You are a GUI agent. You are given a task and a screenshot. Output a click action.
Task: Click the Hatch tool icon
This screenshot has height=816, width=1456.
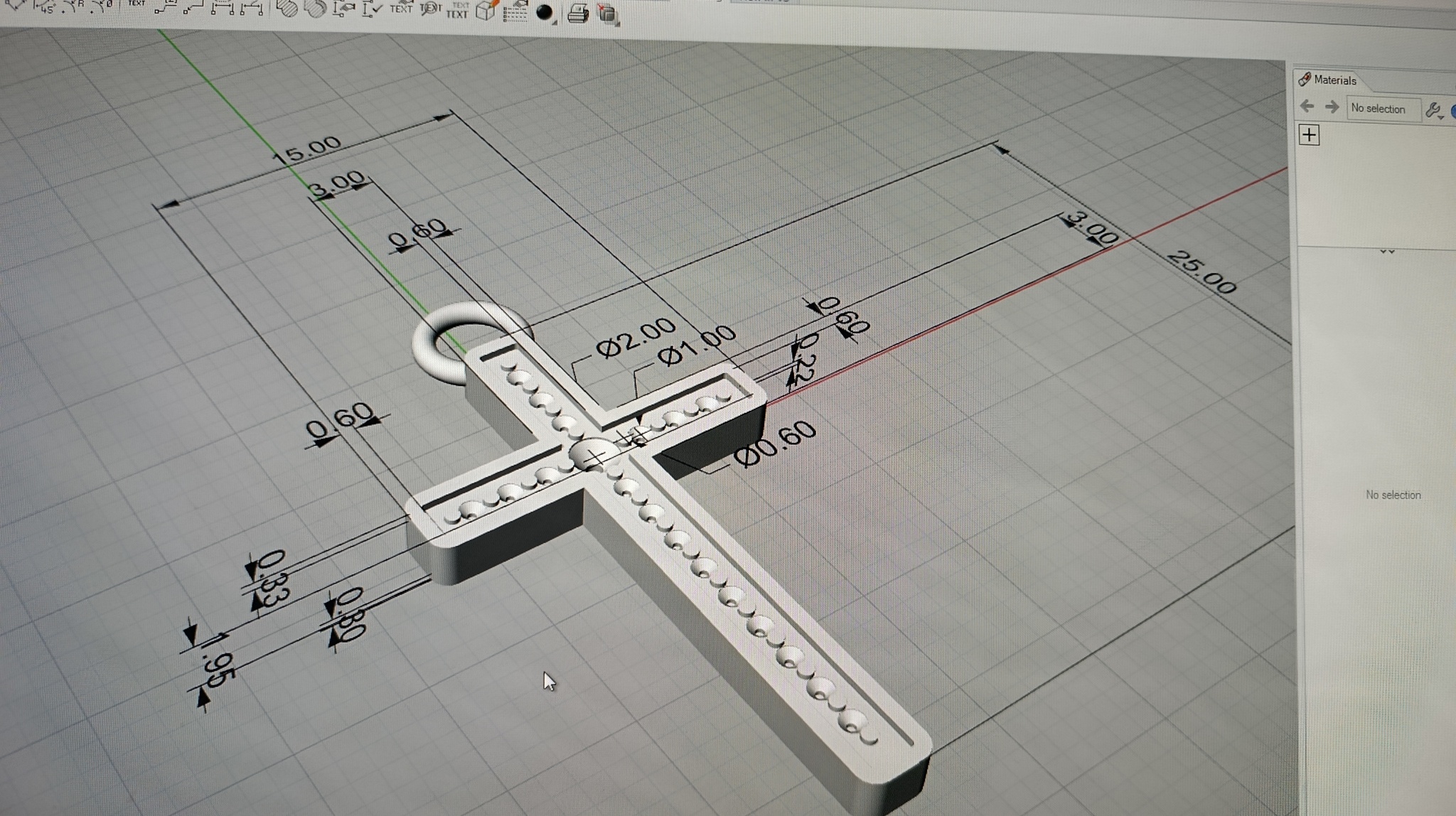coord(286,9)
